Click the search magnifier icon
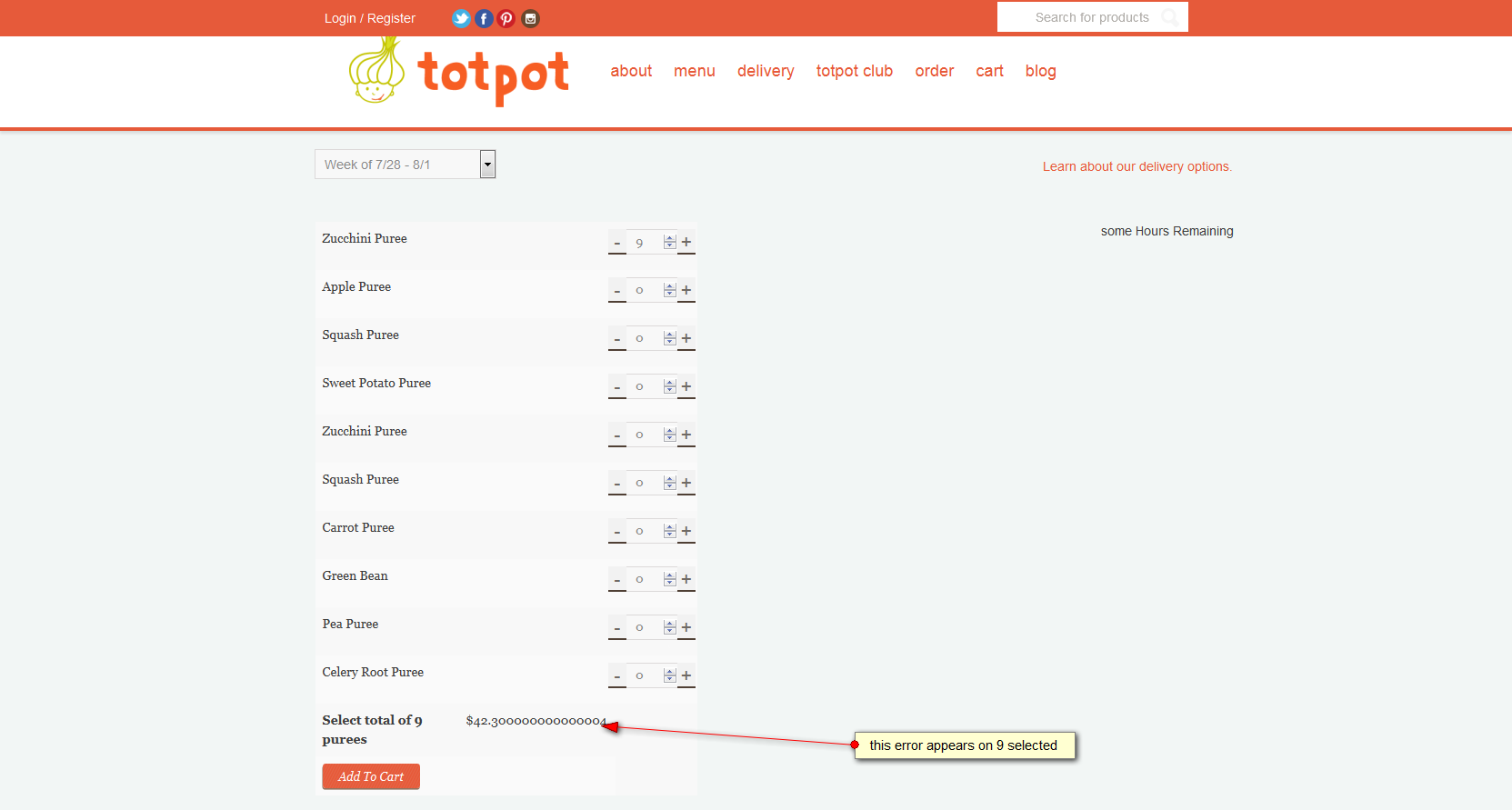This screenshot has height=810, width=1512. (1170, 17)
